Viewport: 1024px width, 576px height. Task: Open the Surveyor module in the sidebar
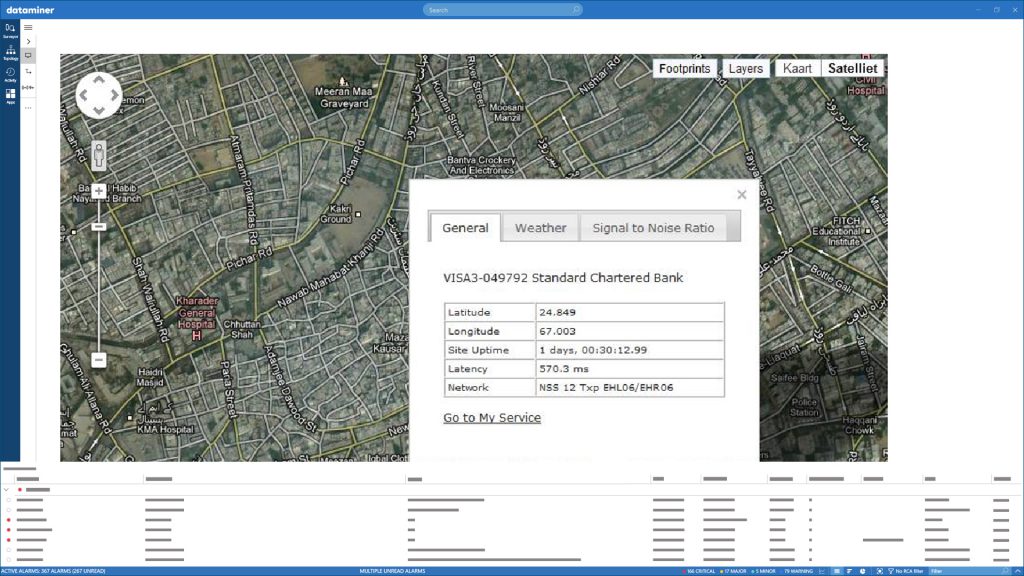point(10,30)
